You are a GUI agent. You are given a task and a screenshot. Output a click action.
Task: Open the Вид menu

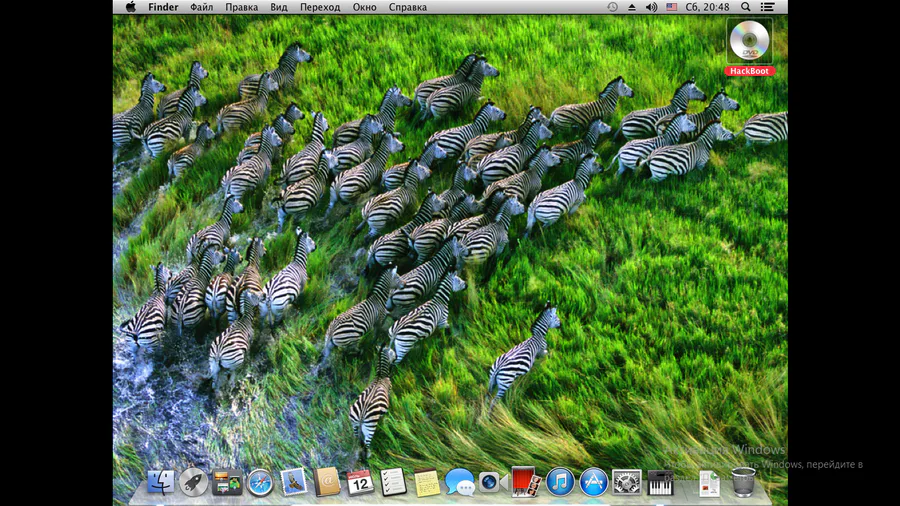[x=278, y=7]
